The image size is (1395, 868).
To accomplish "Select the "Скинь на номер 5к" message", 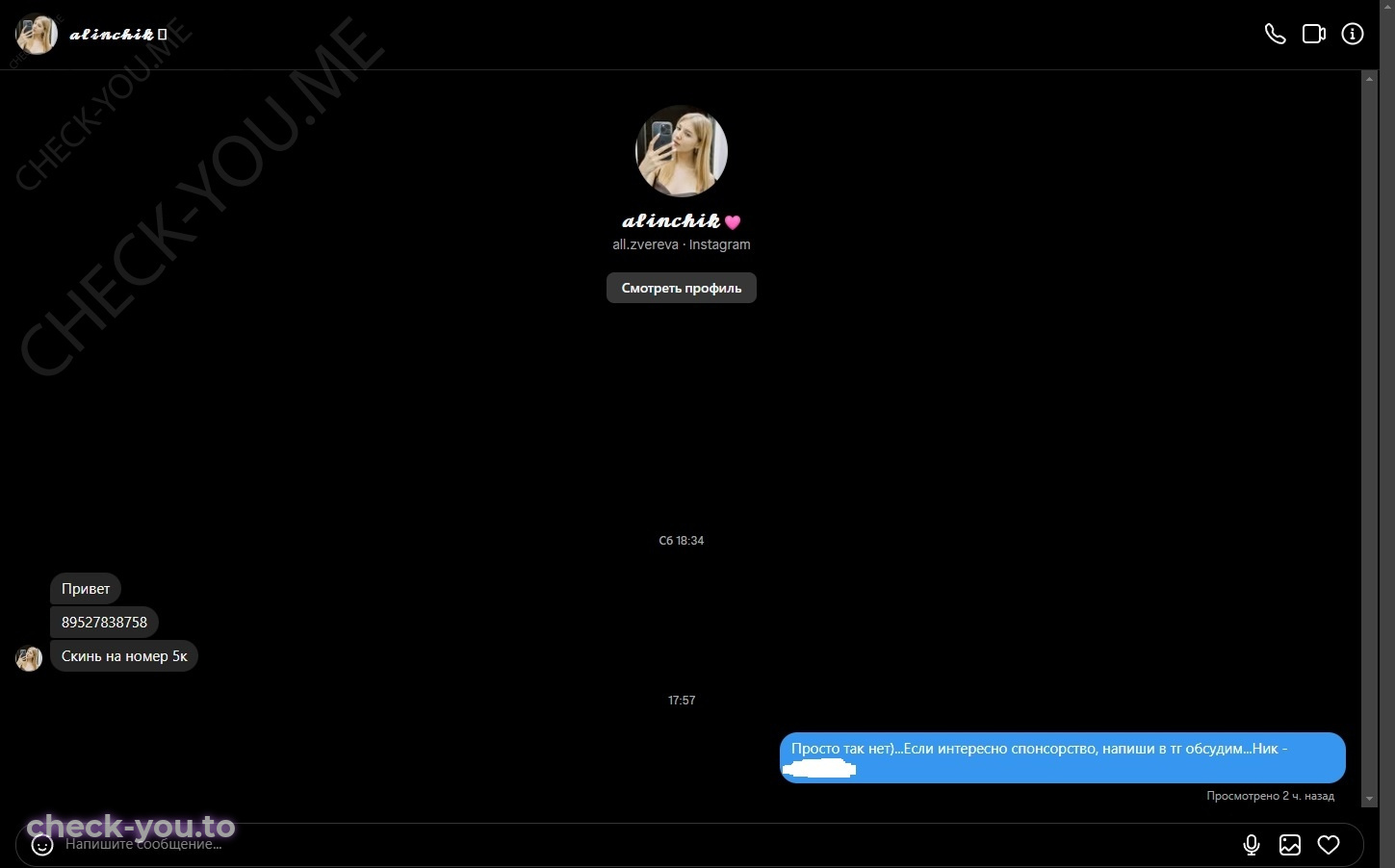I will pyautogui.click(x=124, y=656).
